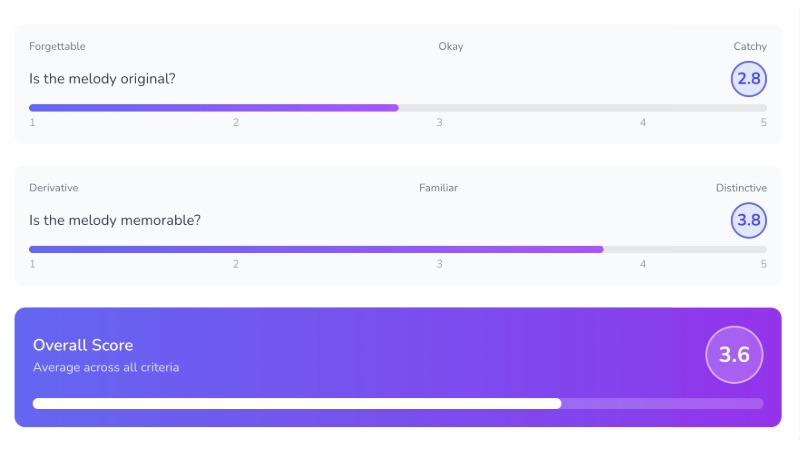The height and width of the screenshot is (450, 800).
Task: Click 'Is the melody memorable?' question
Action: [115, 220]
